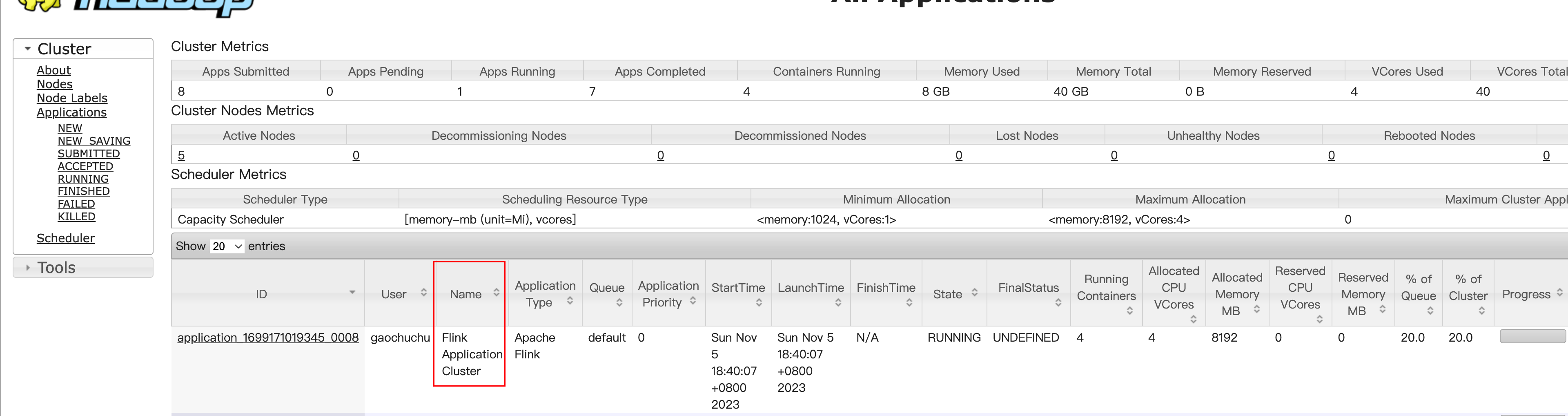Viewport: 1568px width, 416px height.
Task: Click Active Nodes count 5
Action: [181, 155]
